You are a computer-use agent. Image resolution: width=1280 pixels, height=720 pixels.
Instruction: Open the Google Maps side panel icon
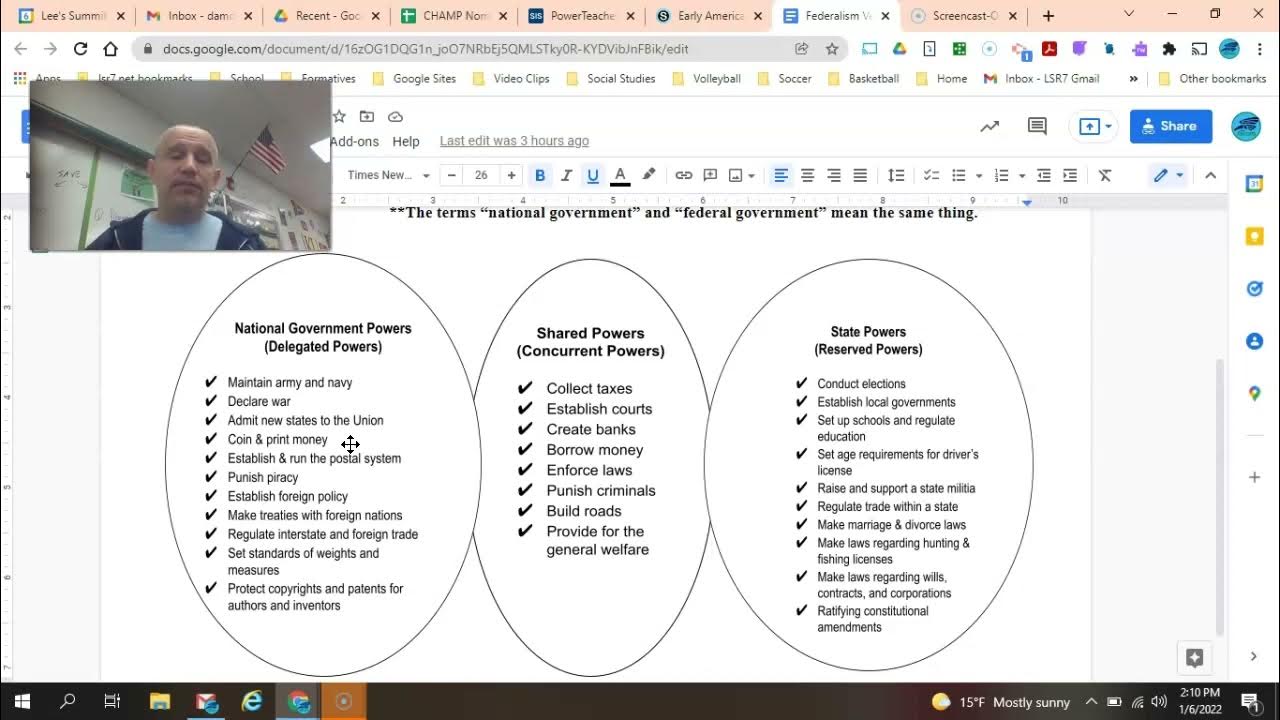pyautogui.click(x=1254, y=394)
